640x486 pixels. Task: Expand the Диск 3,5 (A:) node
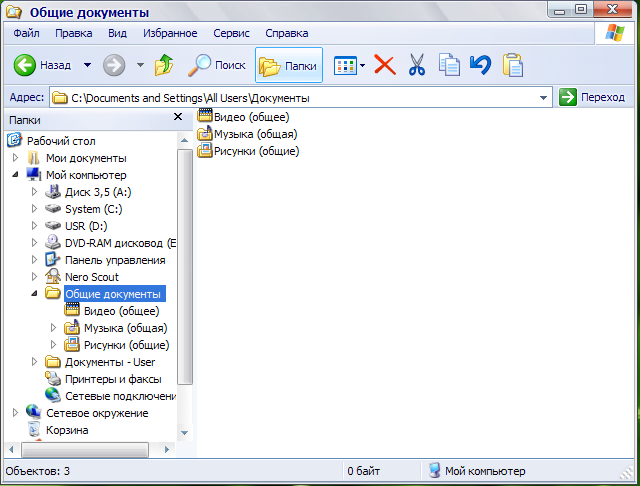[x=34, y=191]
